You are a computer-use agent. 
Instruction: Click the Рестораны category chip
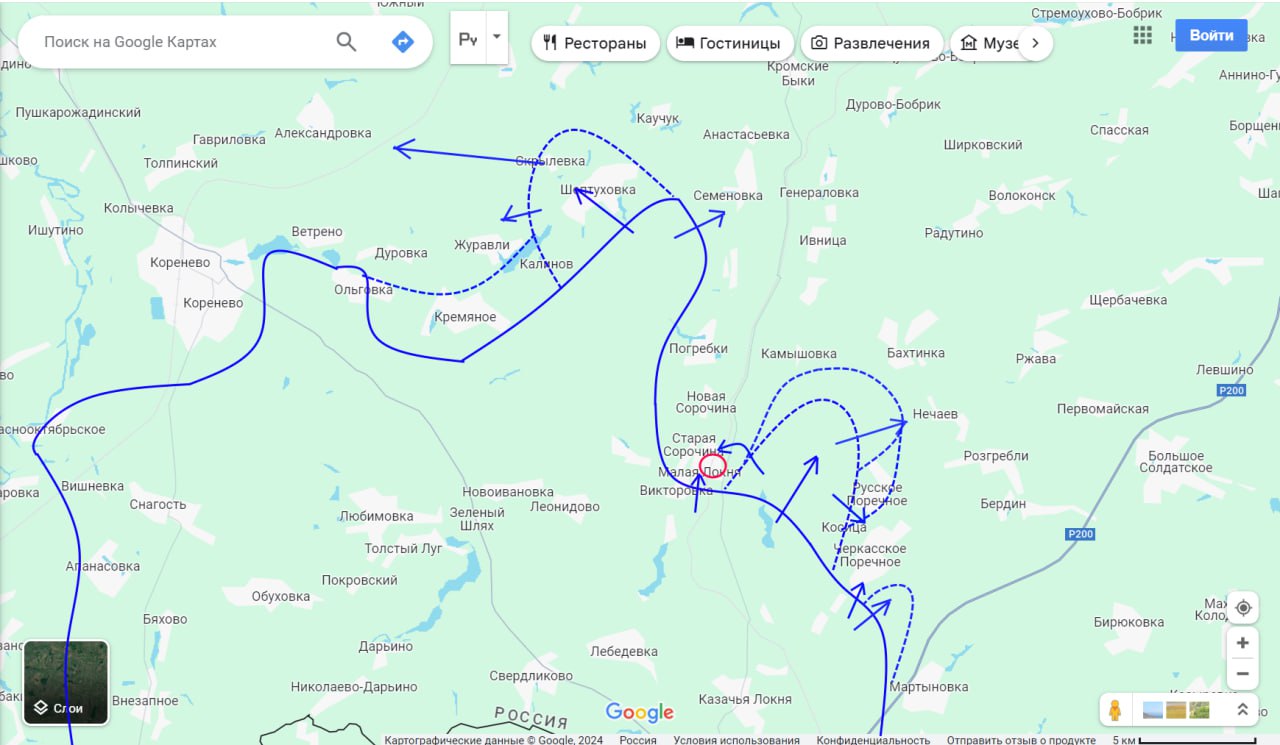pos(595,43)
